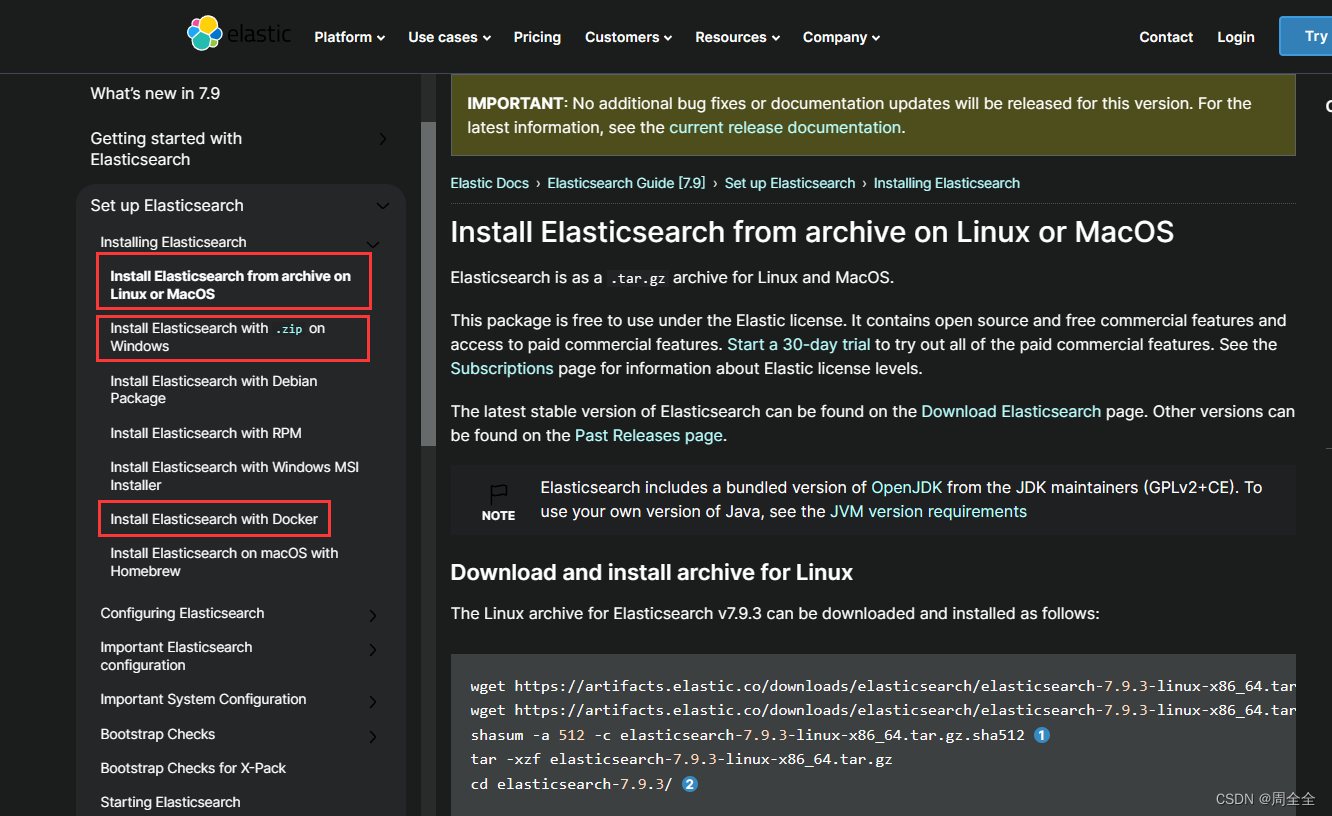
Task: Click Download and install archive for Linux heading
Action: click(652, 572)
